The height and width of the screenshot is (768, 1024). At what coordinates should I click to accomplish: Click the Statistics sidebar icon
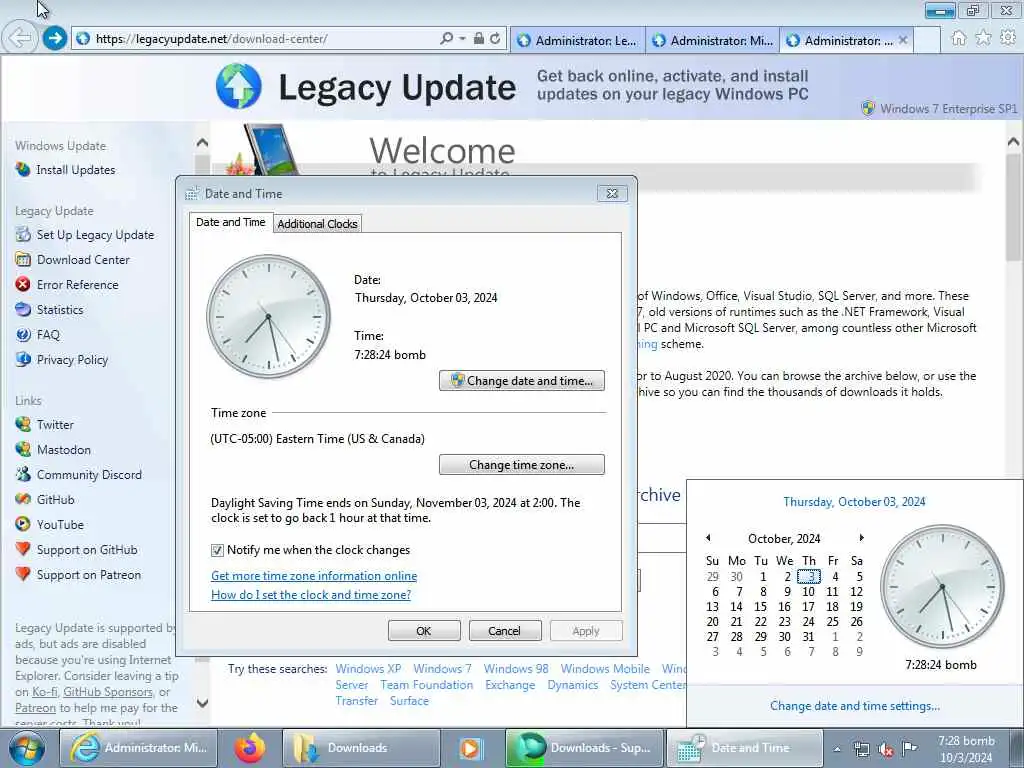pos(23,310)
